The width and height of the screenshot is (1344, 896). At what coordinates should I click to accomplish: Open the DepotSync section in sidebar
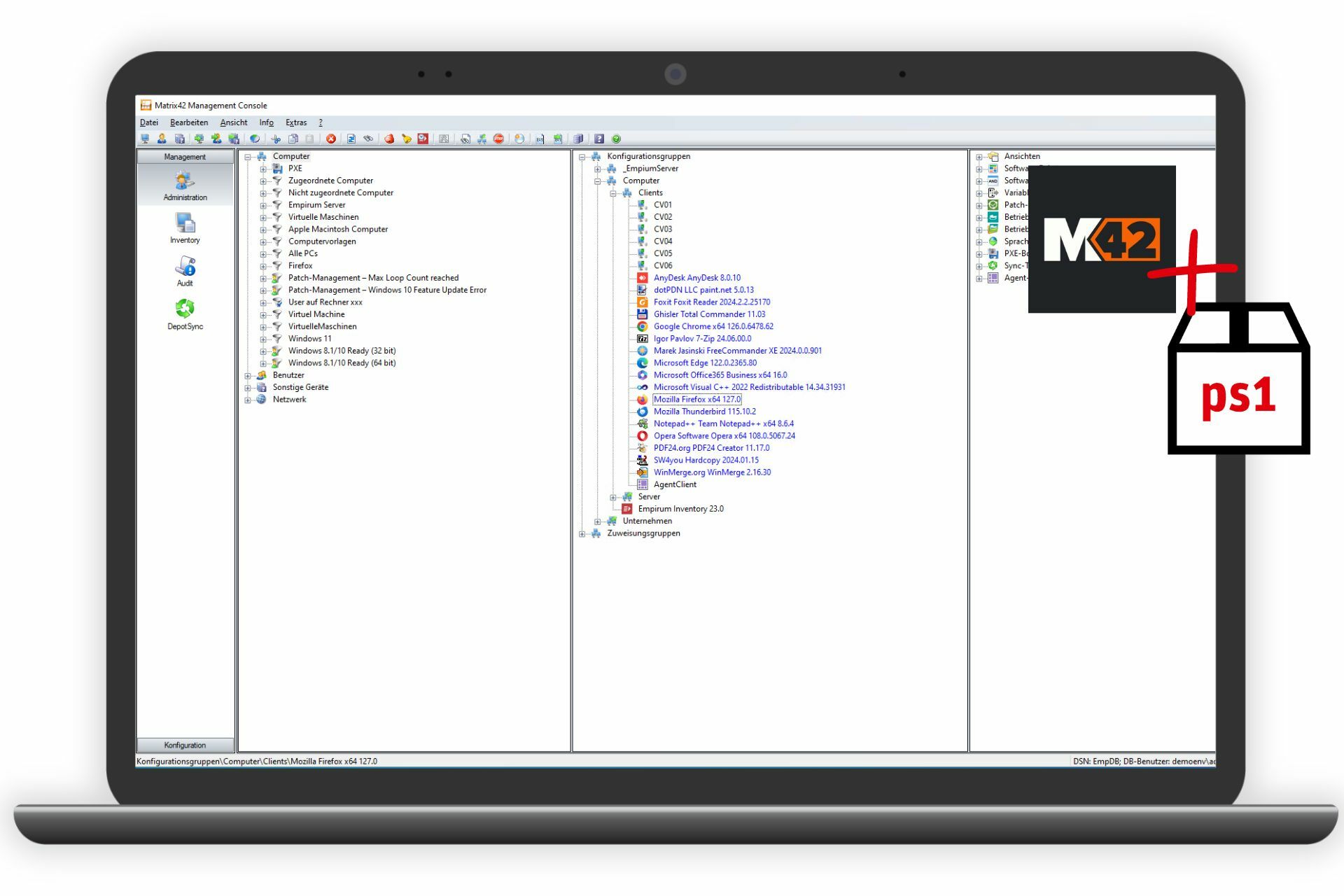185,314
